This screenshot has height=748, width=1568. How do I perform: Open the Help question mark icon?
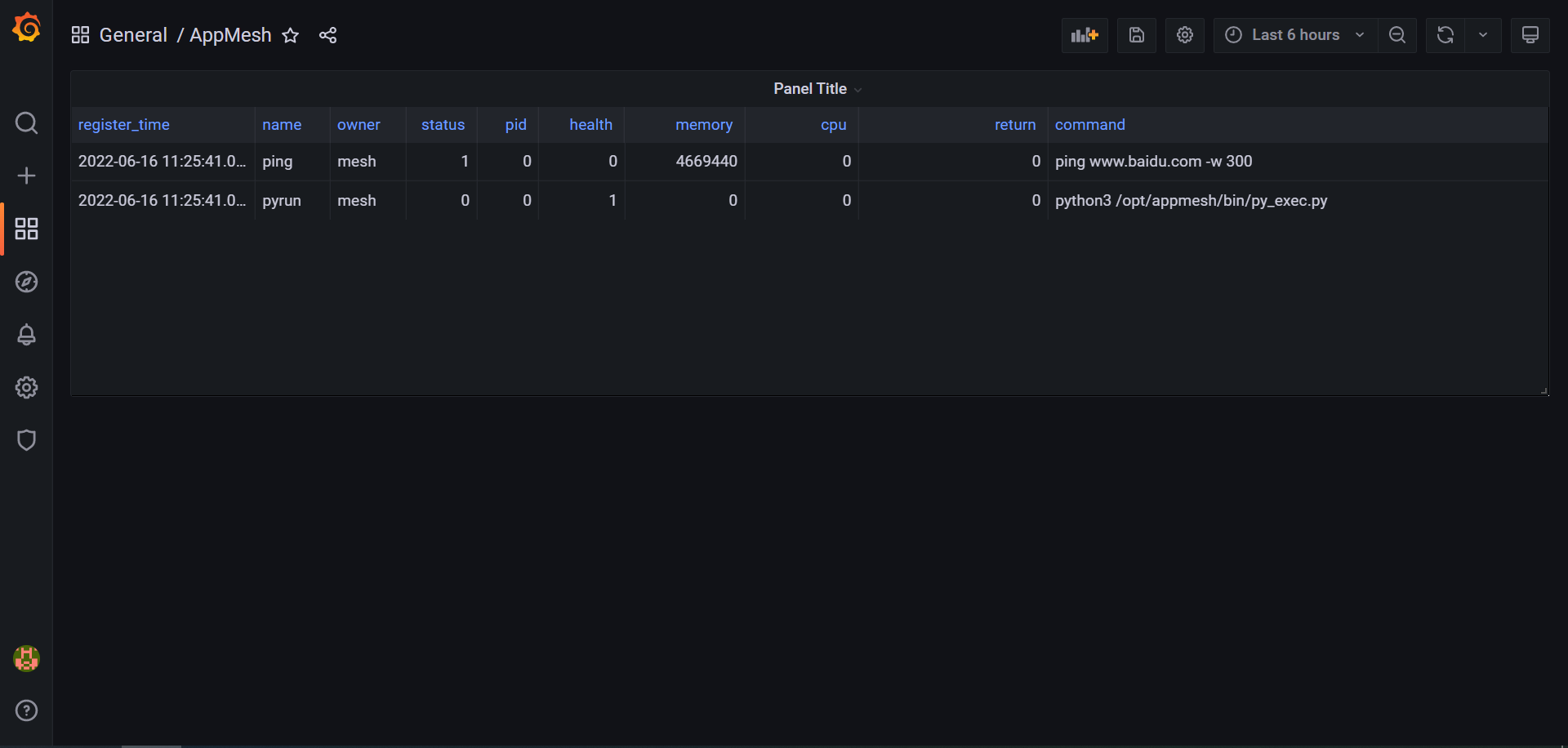point(26,710)
